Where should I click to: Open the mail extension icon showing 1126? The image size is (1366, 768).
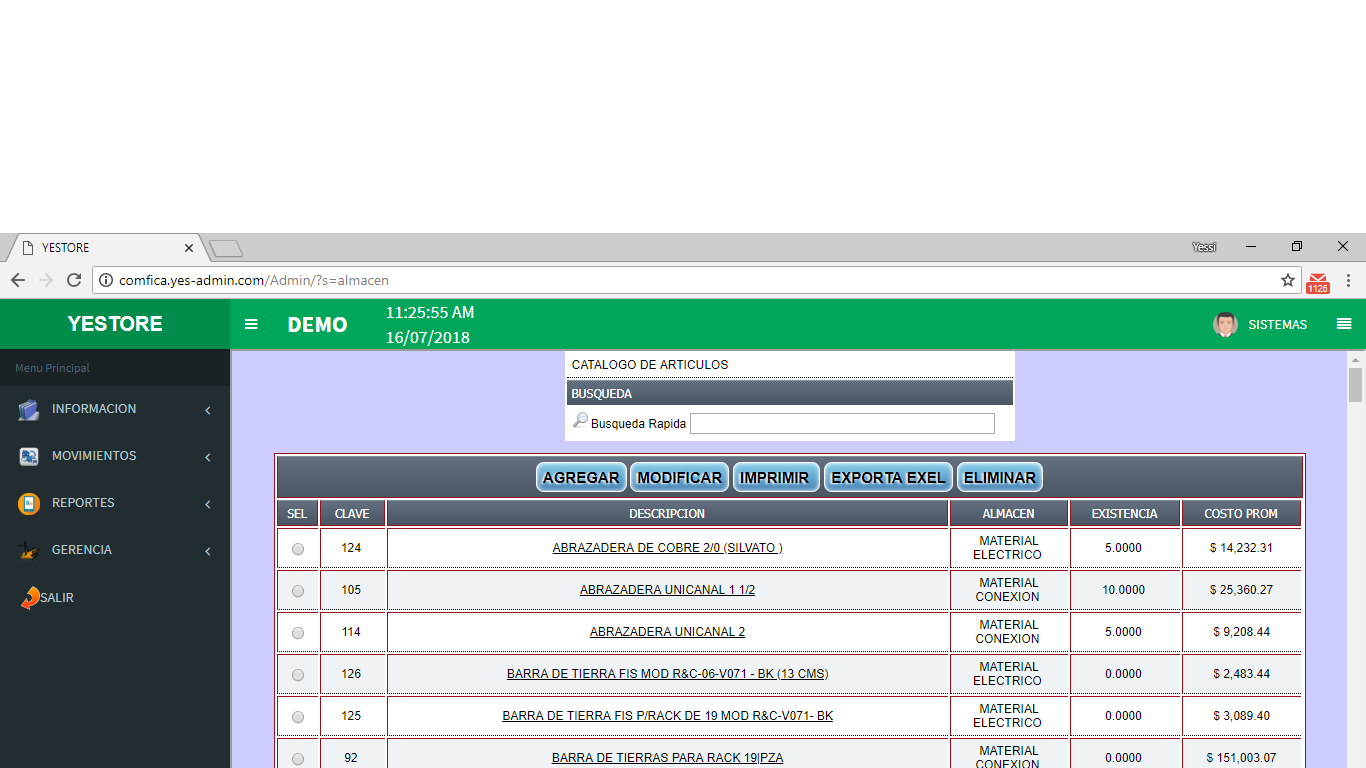pos(1318,282)
